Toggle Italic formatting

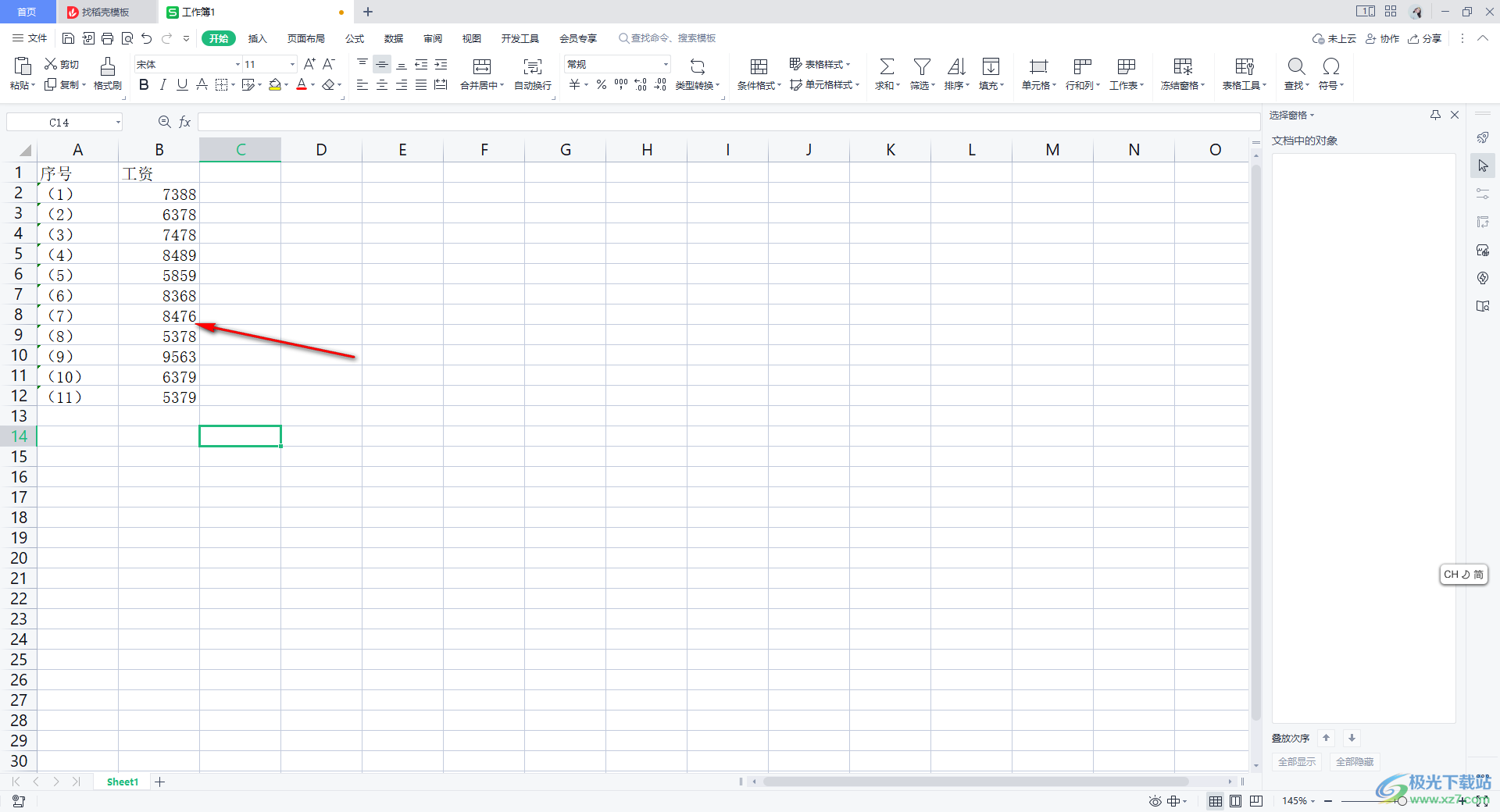162,84
